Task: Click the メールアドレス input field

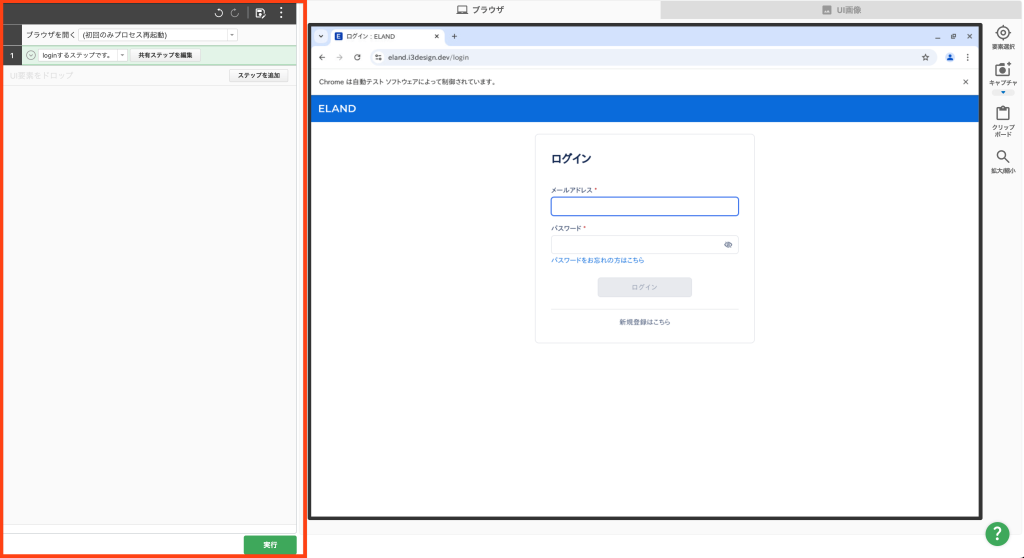Action: tap(644, 207)
